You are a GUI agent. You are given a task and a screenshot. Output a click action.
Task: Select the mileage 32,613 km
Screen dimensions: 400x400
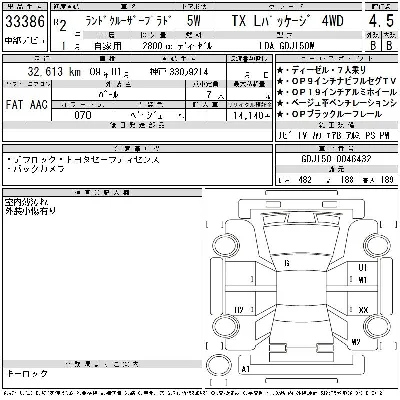click(x=54, y=71)
